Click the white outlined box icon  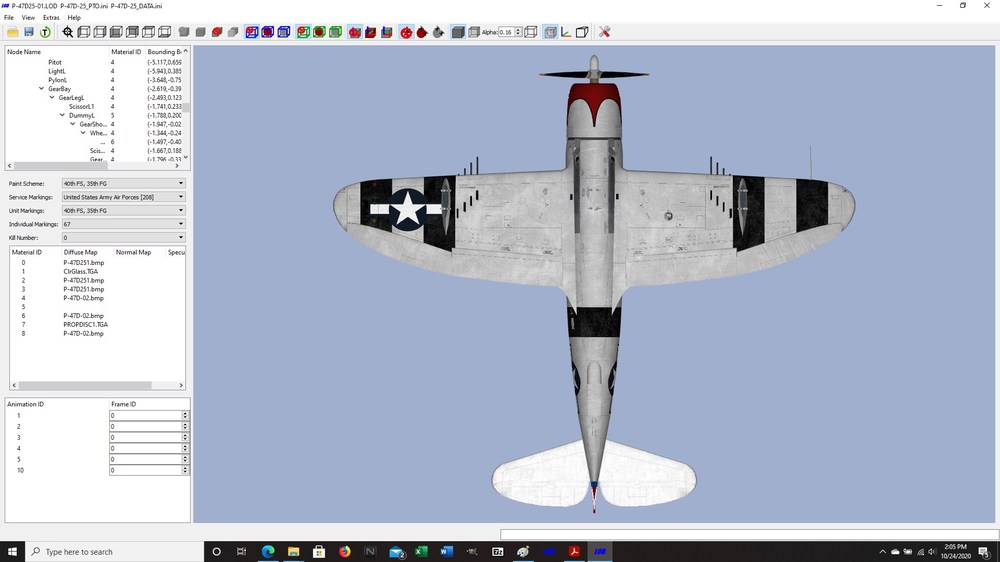(x=582, y=32)
